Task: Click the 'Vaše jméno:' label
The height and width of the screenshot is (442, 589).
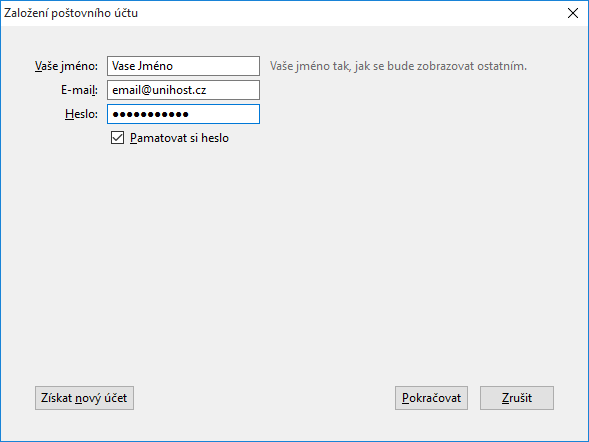Action: click(x=66, y=66)
